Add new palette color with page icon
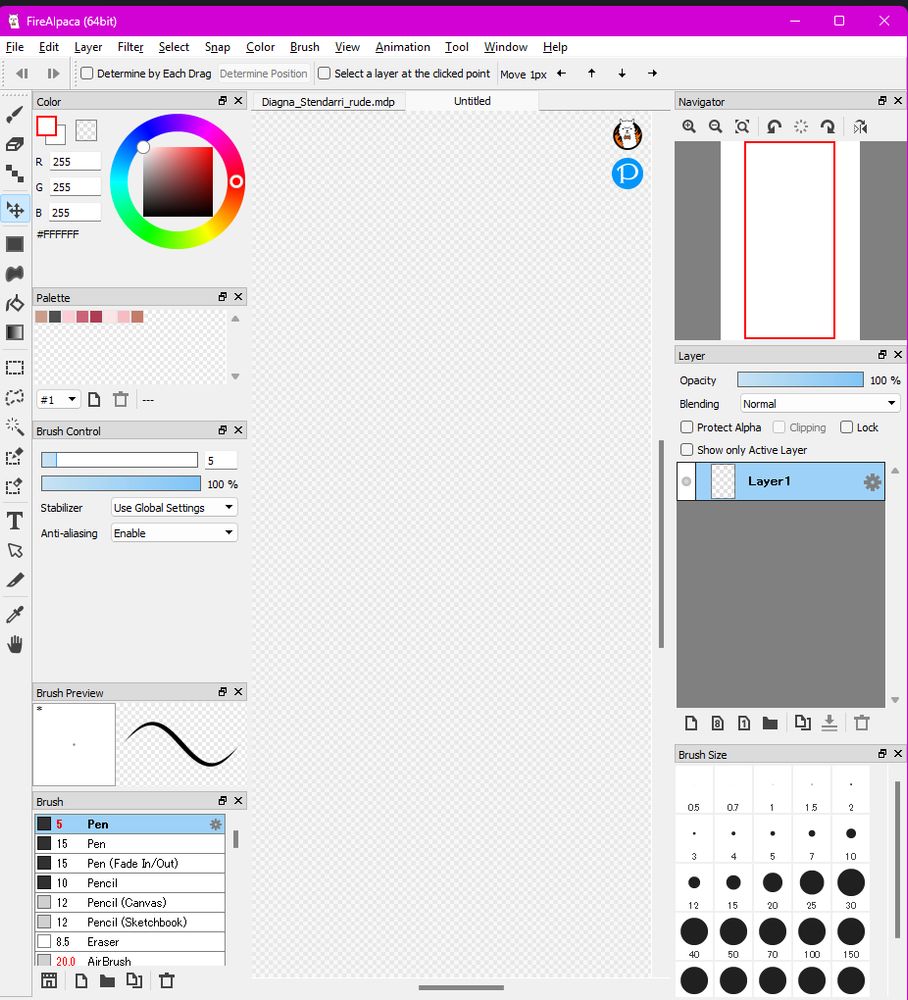Viewport: 908px width, 1000px height. [94, 400]
